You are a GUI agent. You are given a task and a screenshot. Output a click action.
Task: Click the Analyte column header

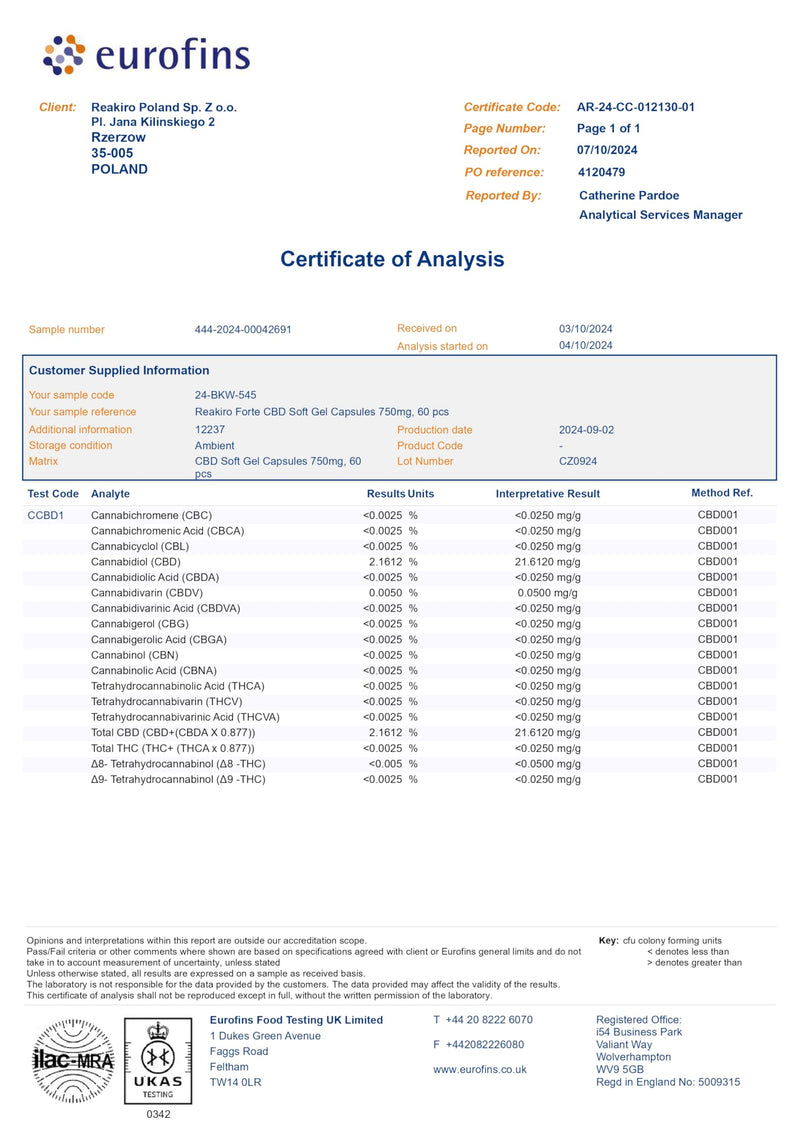click(110, 494)
